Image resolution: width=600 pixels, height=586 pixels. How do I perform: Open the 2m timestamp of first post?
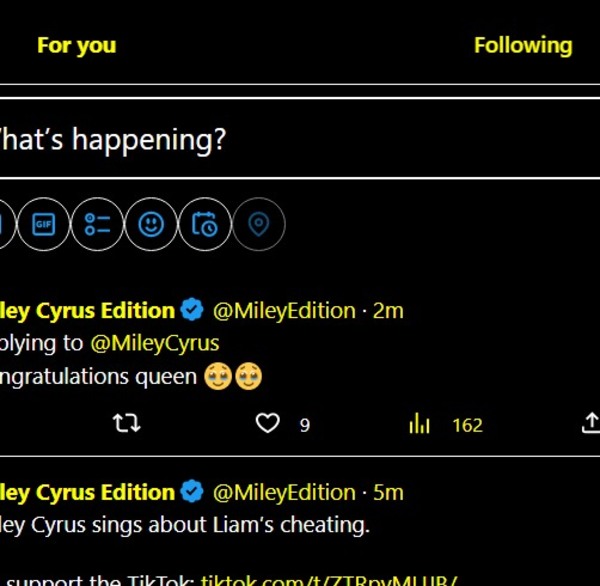[x=388, y=311]
